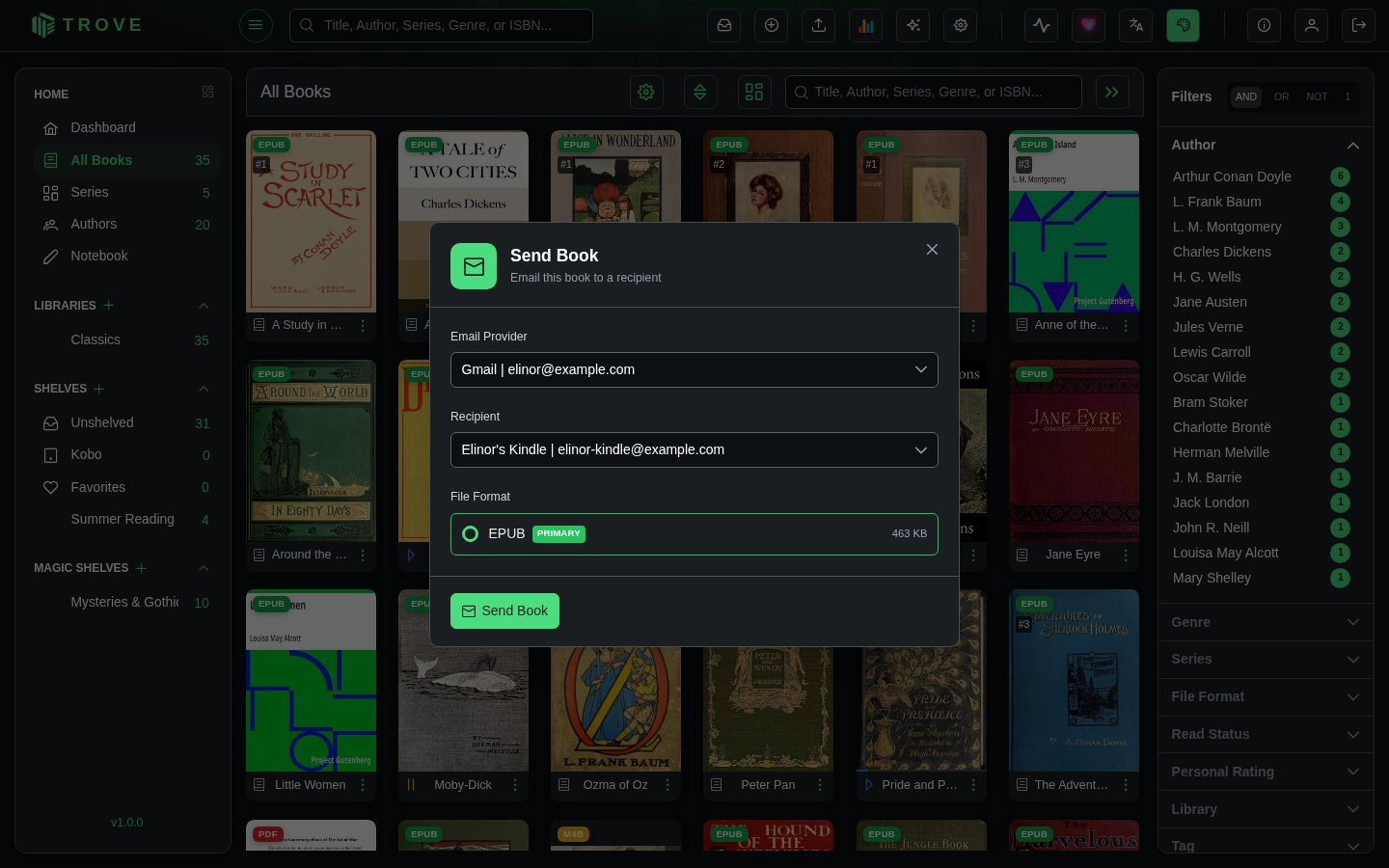Viewport: 1389px width, 868px height.
Task: Close the Send Book dialog
Action: tap(932, 250)
